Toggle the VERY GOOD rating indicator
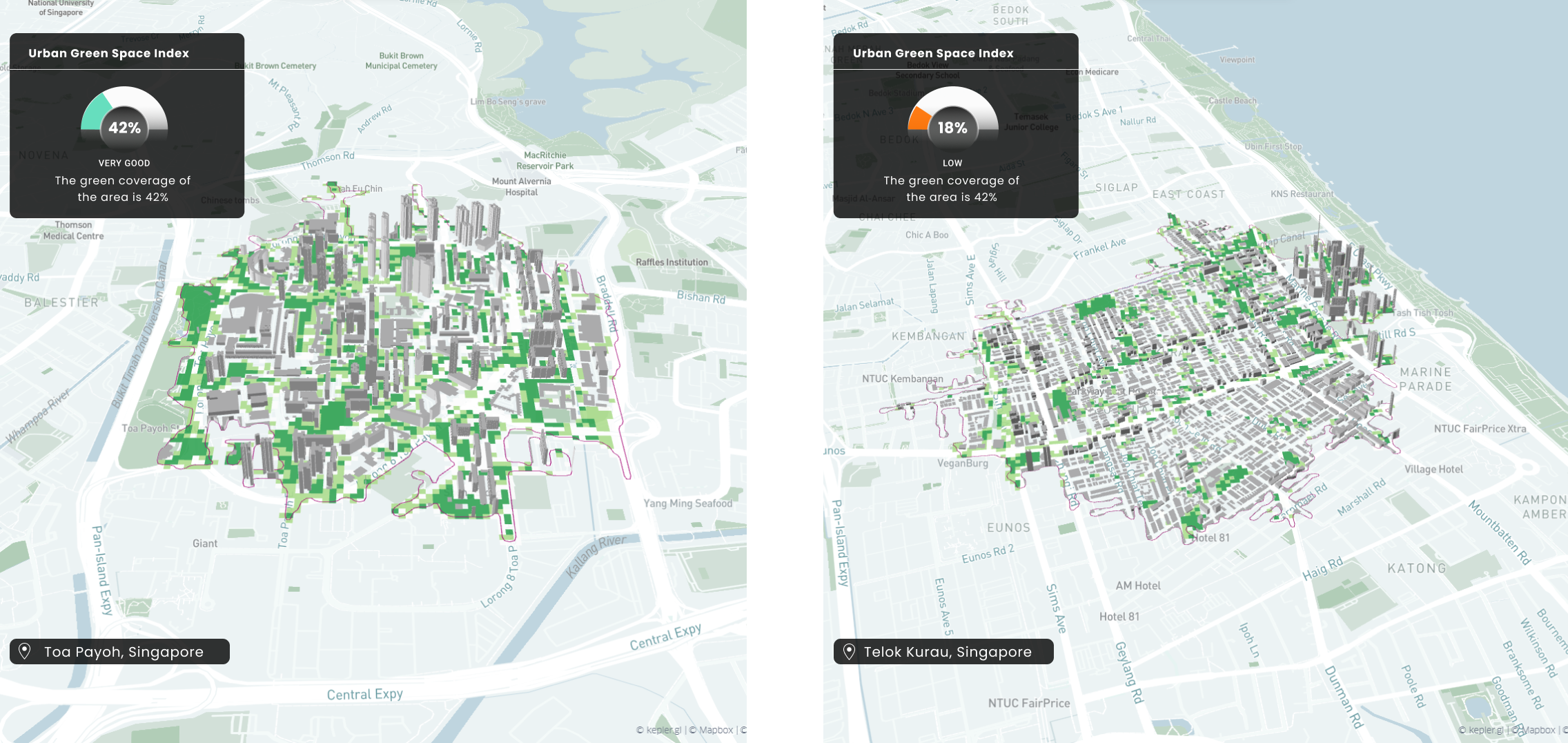Image resolution: width=1568 pixels, height=743 pixels. pos(124,163)
